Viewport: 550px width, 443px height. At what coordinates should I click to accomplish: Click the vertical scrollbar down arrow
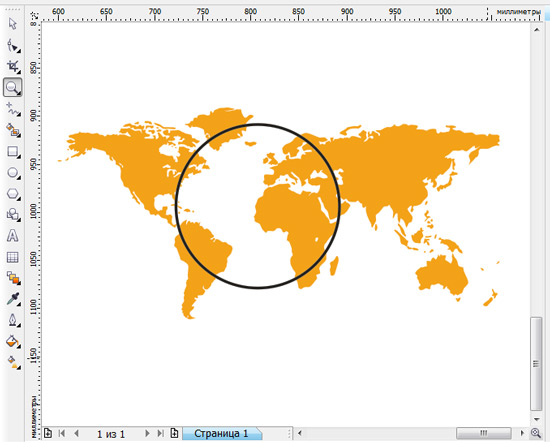(537, 419)
